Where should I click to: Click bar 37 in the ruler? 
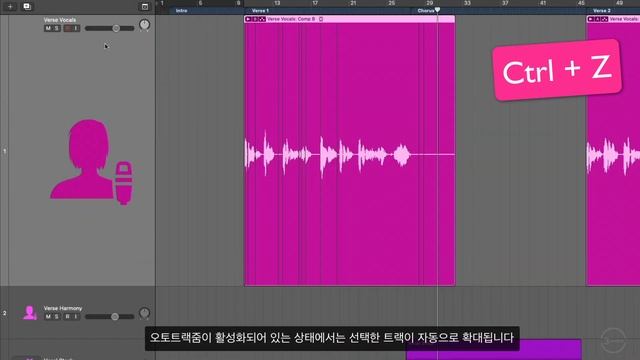point(505,3)
